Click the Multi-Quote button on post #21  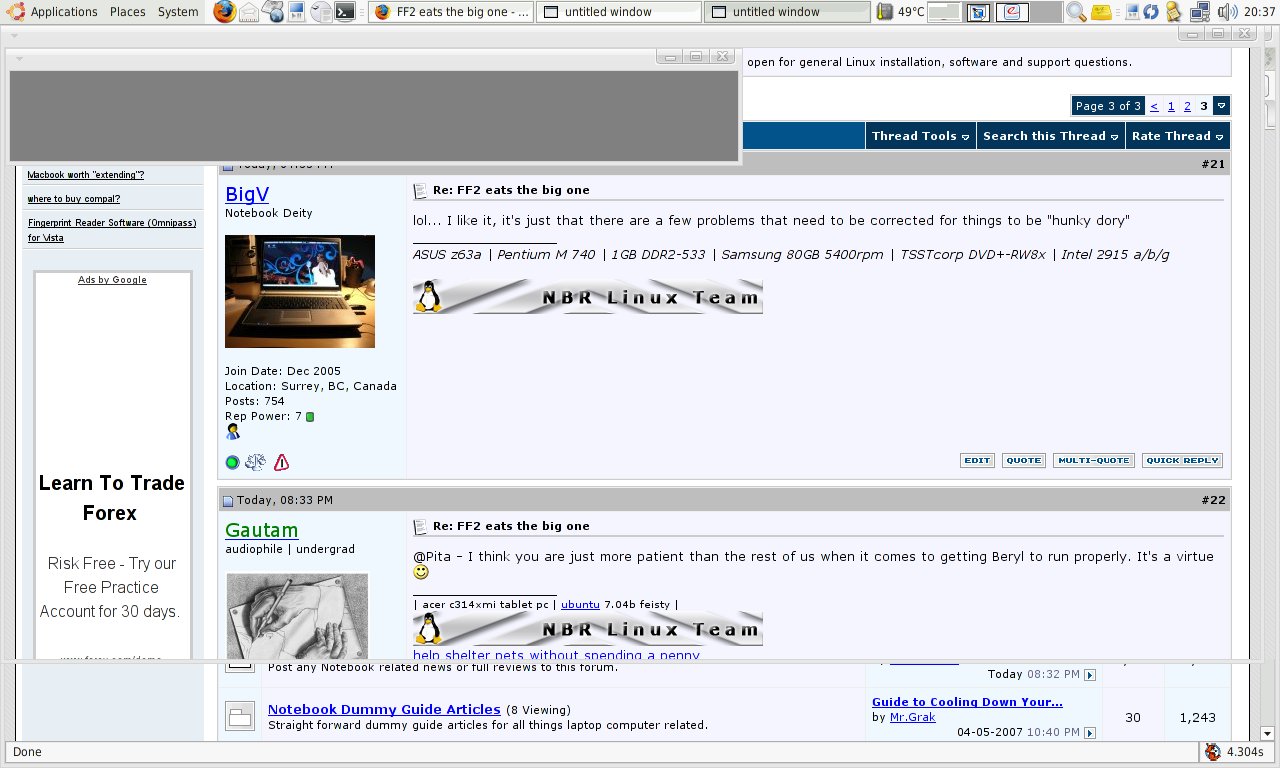click(1093, 461)
